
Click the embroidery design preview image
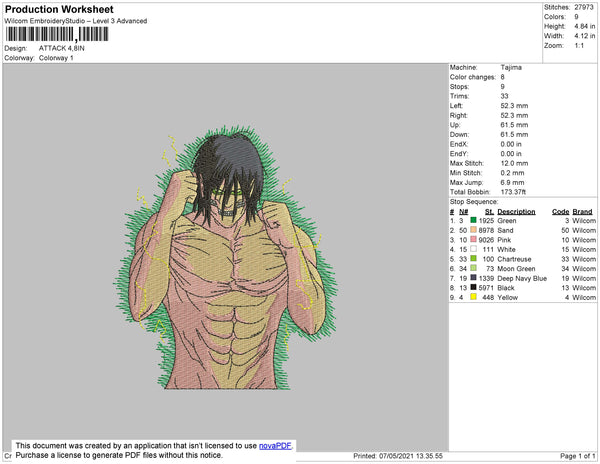pos(226,257)
